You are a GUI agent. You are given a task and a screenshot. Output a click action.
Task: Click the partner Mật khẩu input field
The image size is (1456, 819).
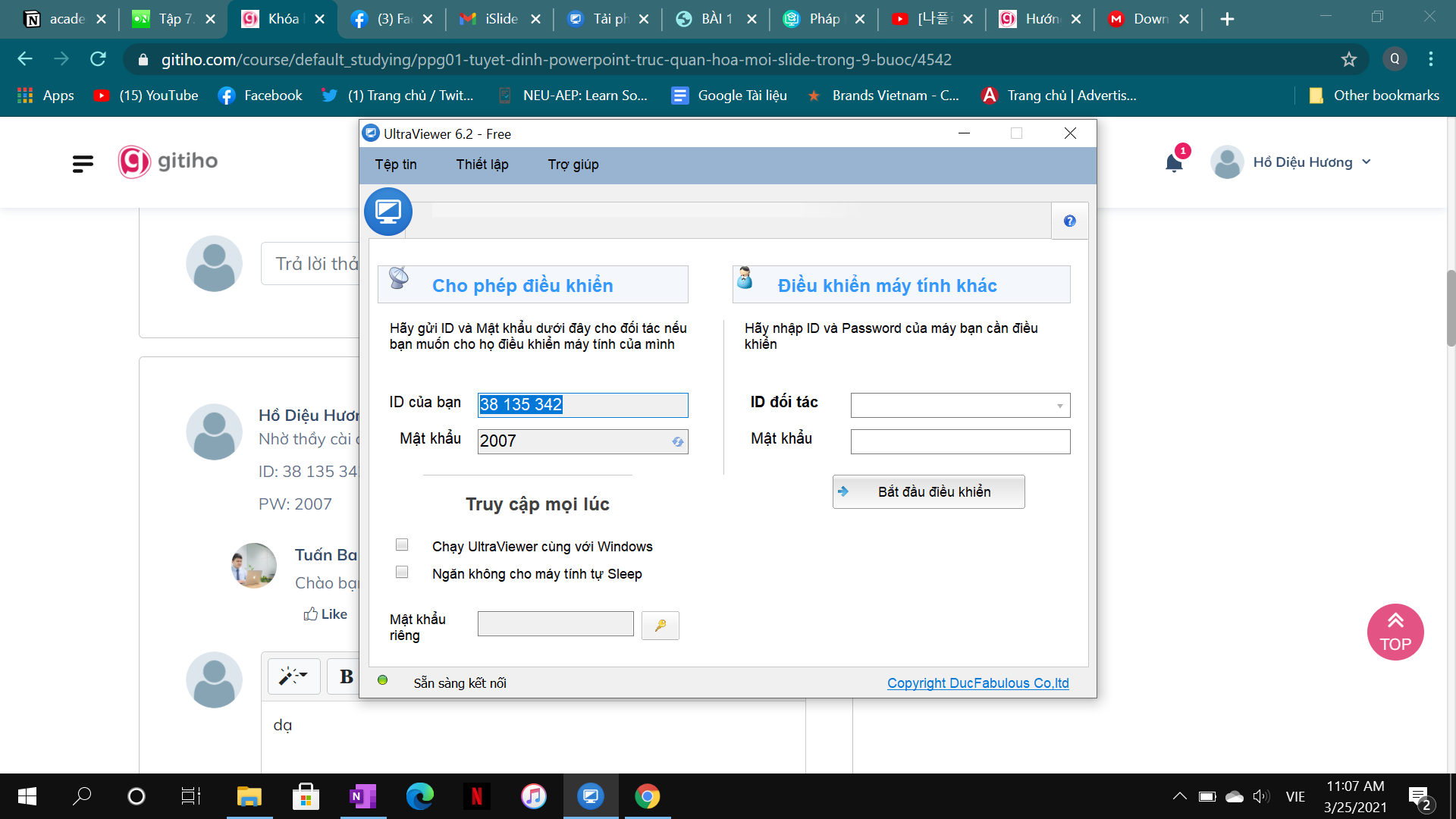960,442
